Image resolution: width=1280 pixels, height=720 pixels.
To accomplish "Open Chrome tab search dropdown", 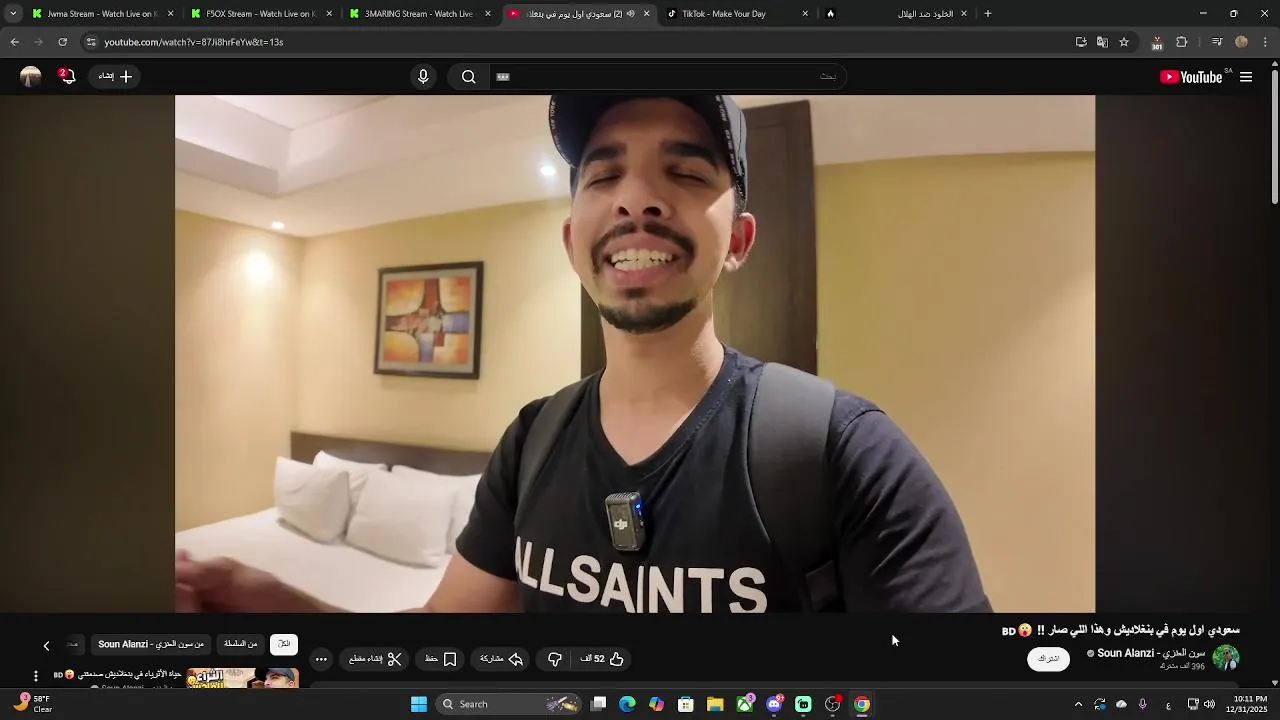I will (x=12, y=14).
